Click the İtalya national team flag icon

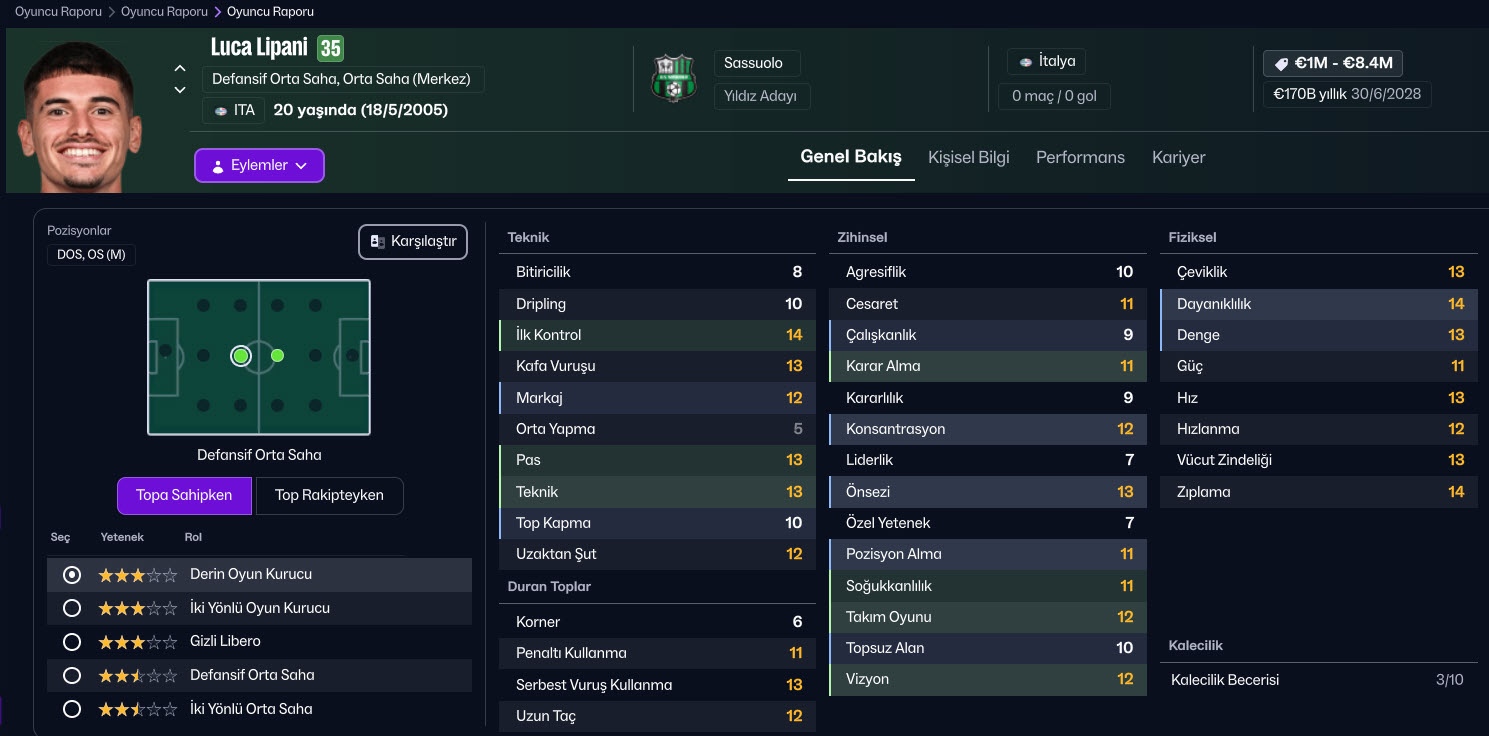(1025, 62)
